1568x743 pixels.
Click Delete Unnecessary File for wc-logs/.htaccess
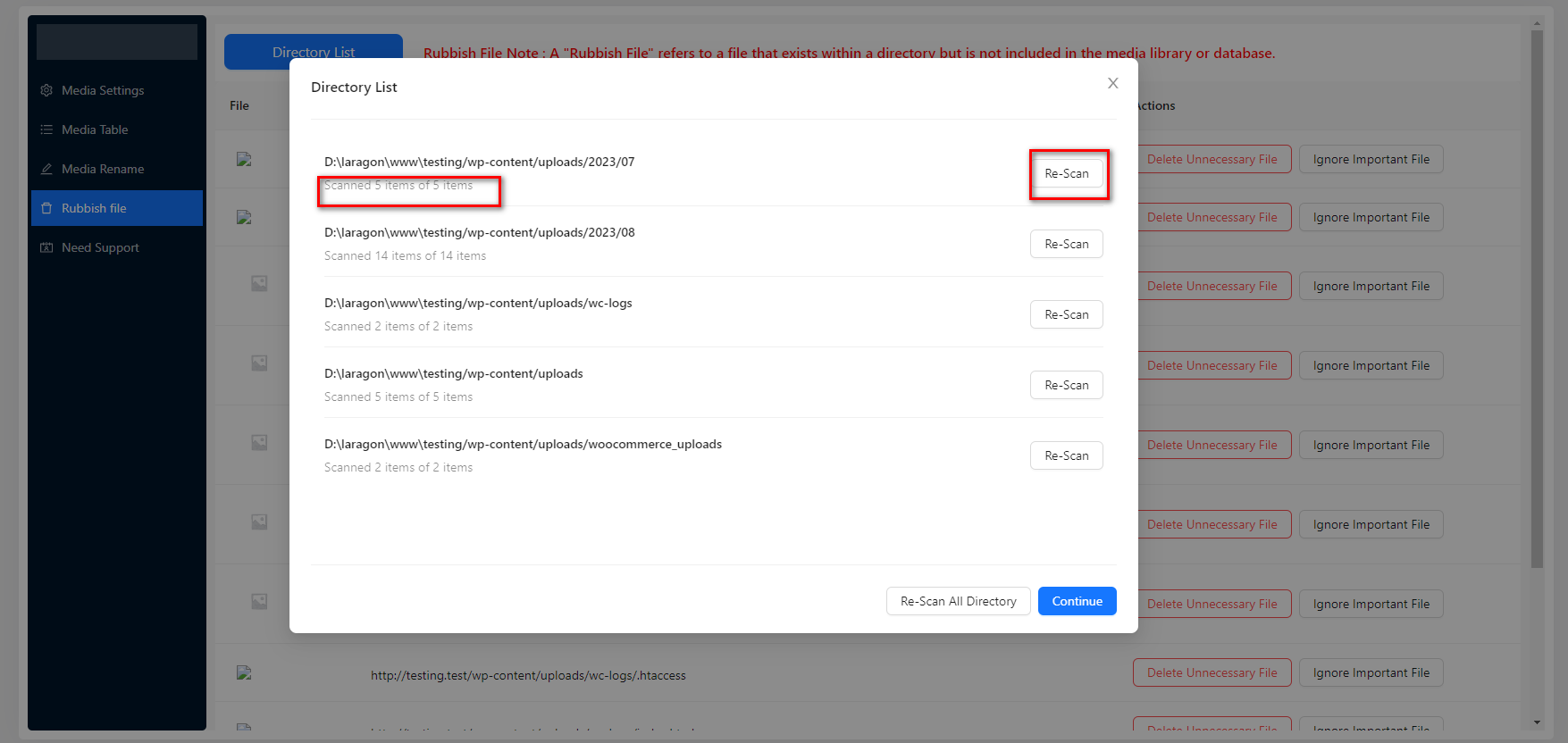click(1212, 672)
